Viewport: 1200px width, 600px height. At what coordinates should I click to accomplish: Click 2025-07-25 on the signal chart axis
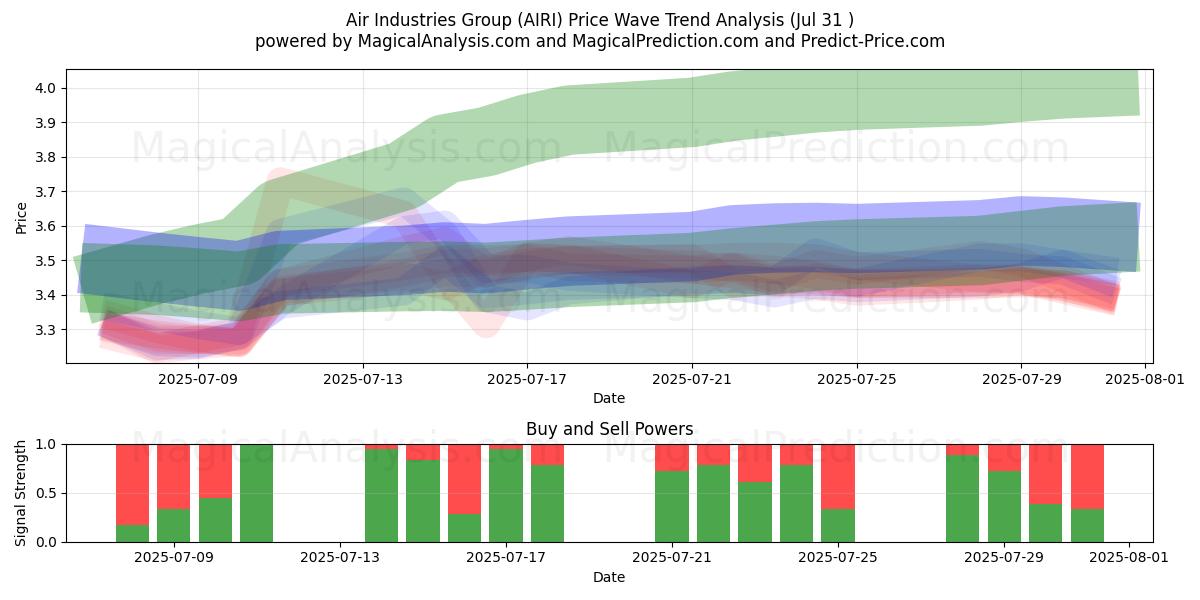[838, 558]
